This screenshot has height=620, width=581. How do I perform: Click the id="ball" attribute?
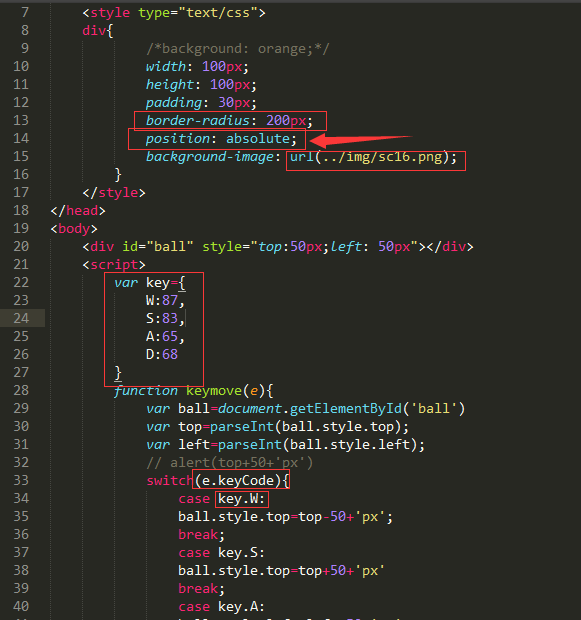tap(158, 247)
